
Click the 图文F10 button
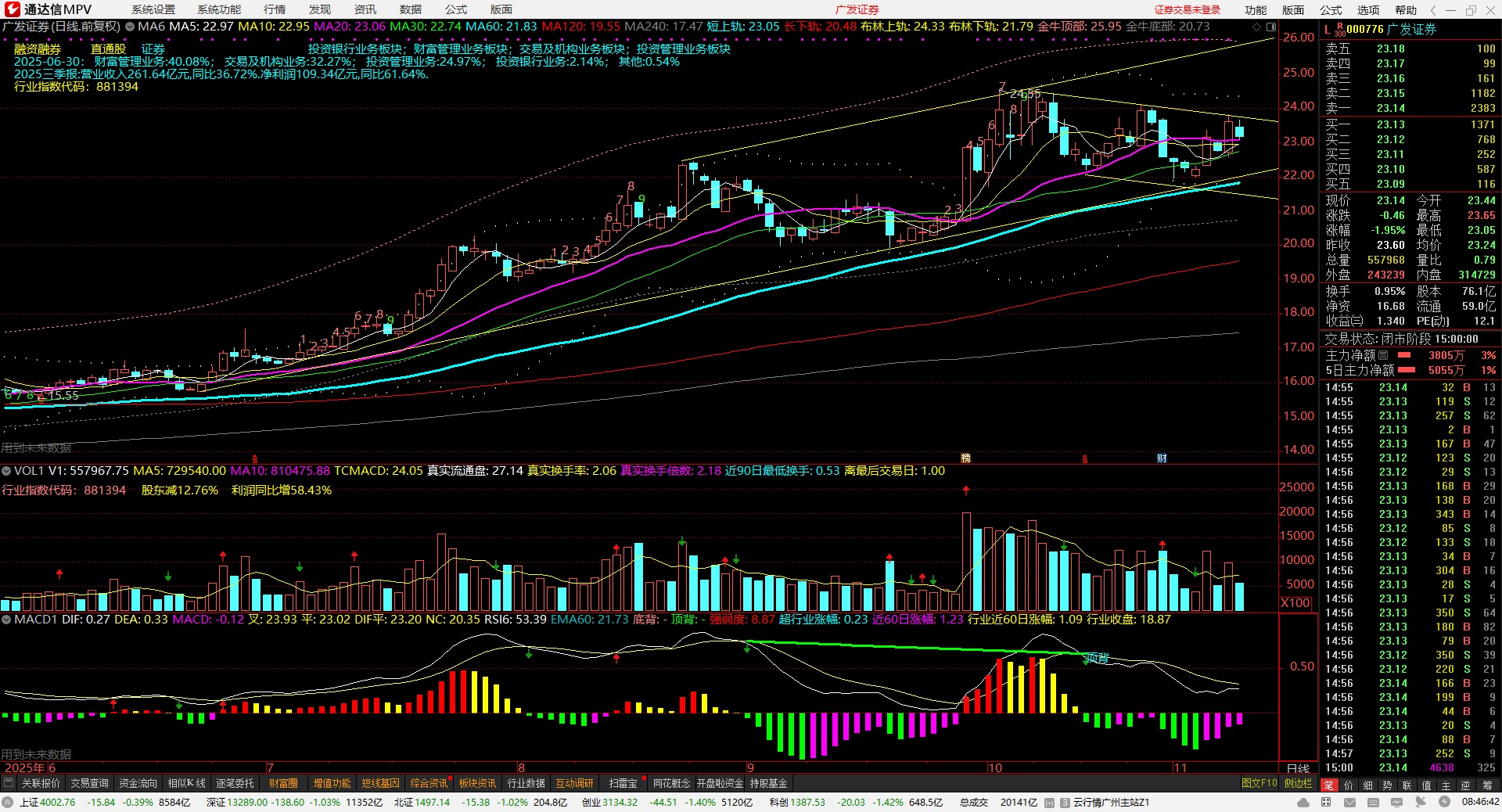(x=1259, y=783)
